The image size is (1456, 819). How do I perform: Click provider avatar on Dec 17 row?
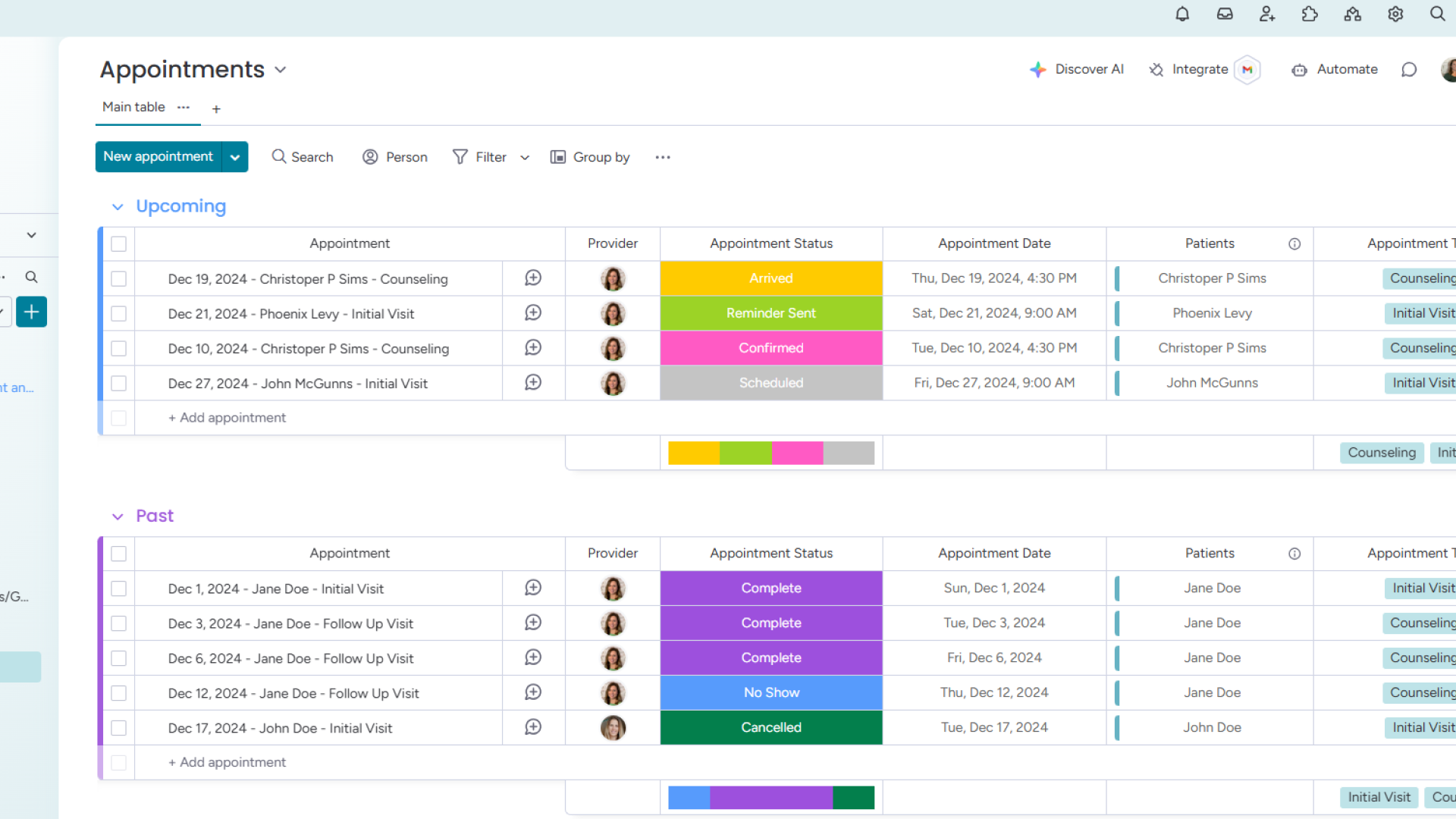[x=613, y=727]
